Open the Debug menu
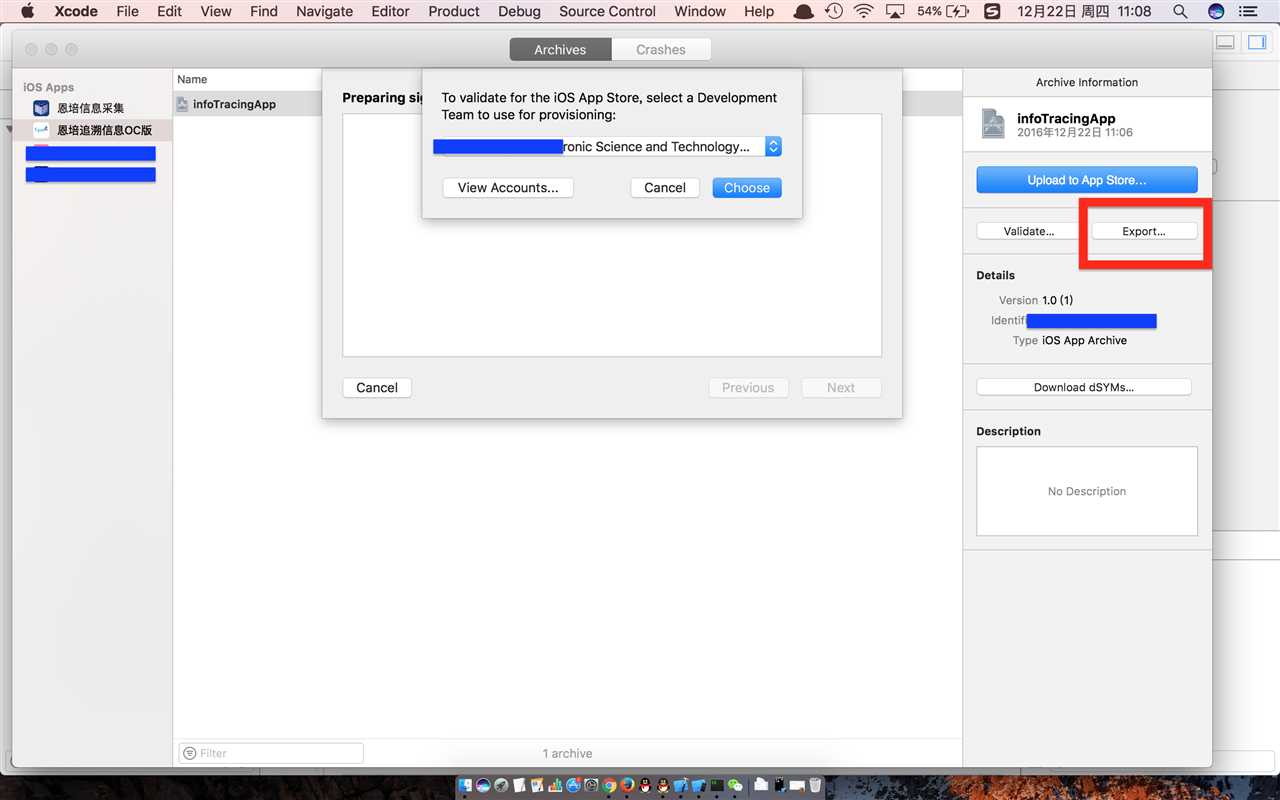This screenshot has height=800, width=1280. coord(520,11)
